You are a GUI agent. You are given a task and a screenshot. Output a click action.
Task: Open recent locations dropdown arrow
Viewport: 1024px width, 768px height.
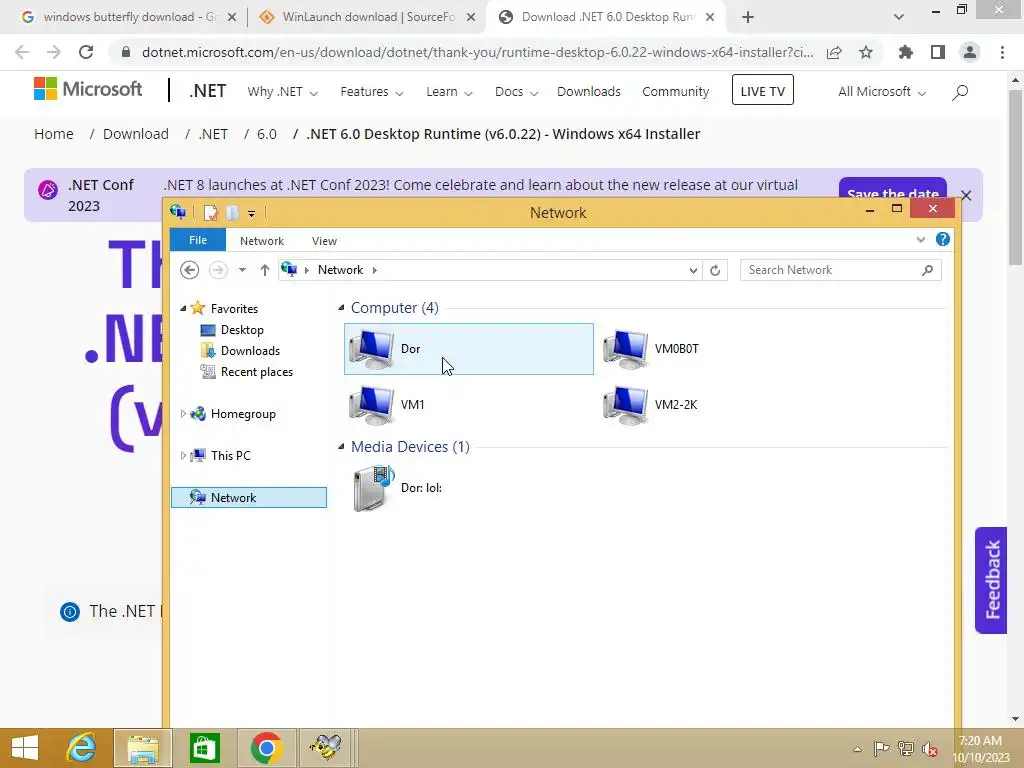click(242, 270)
